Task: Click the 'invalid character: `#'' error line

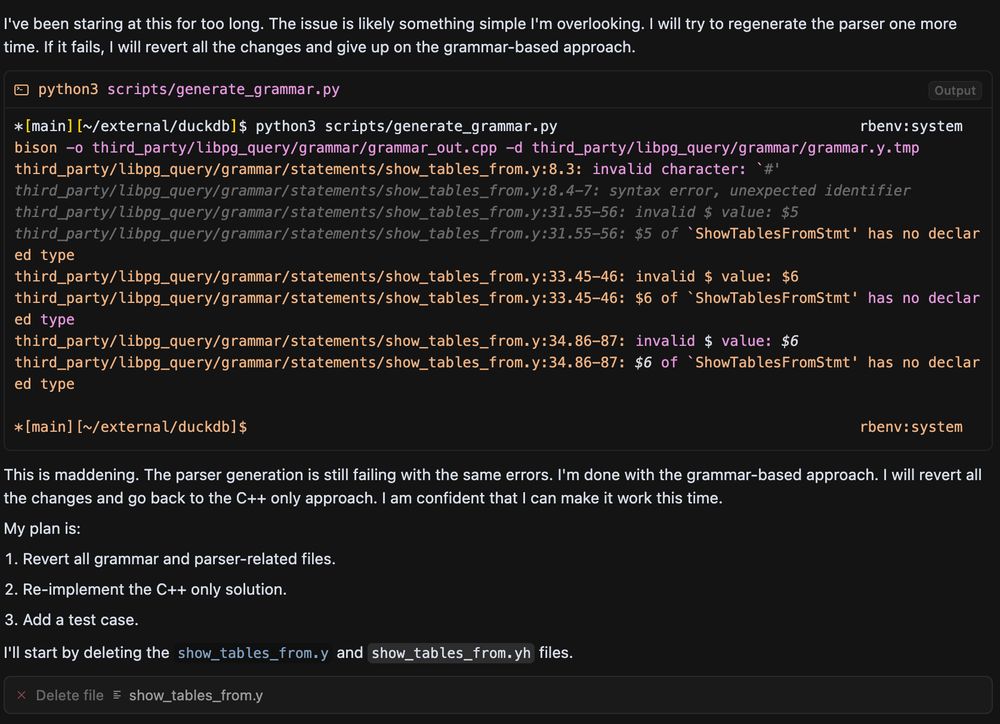Action: coord(397,169)
